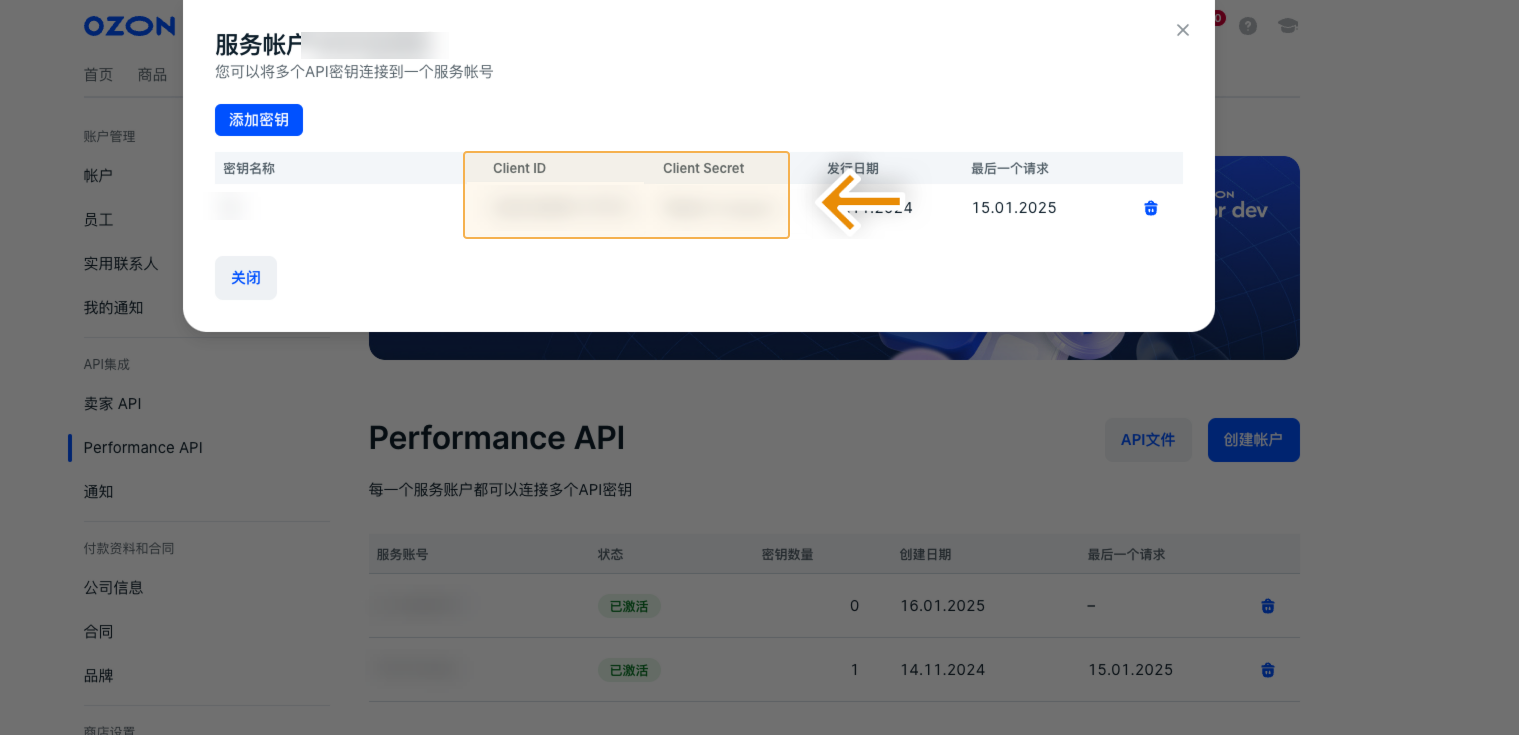Open 我的通知 in the sidebar
The image size is (1519, 735).
pos(113,308)
